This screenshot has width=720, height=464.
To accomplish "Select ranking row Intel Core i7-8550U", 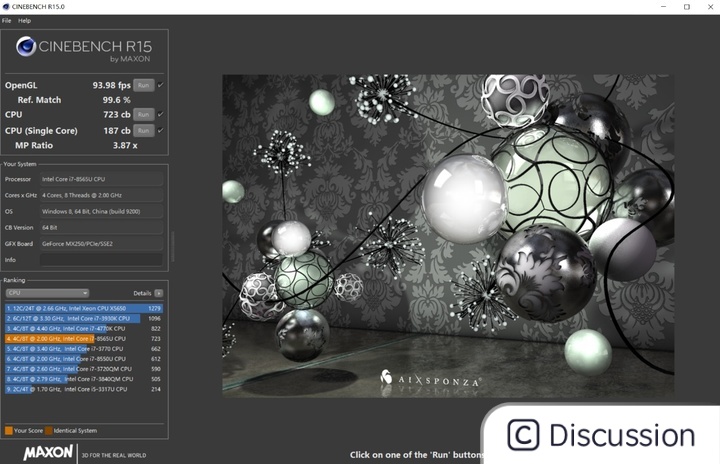I will tap(84, 359).
